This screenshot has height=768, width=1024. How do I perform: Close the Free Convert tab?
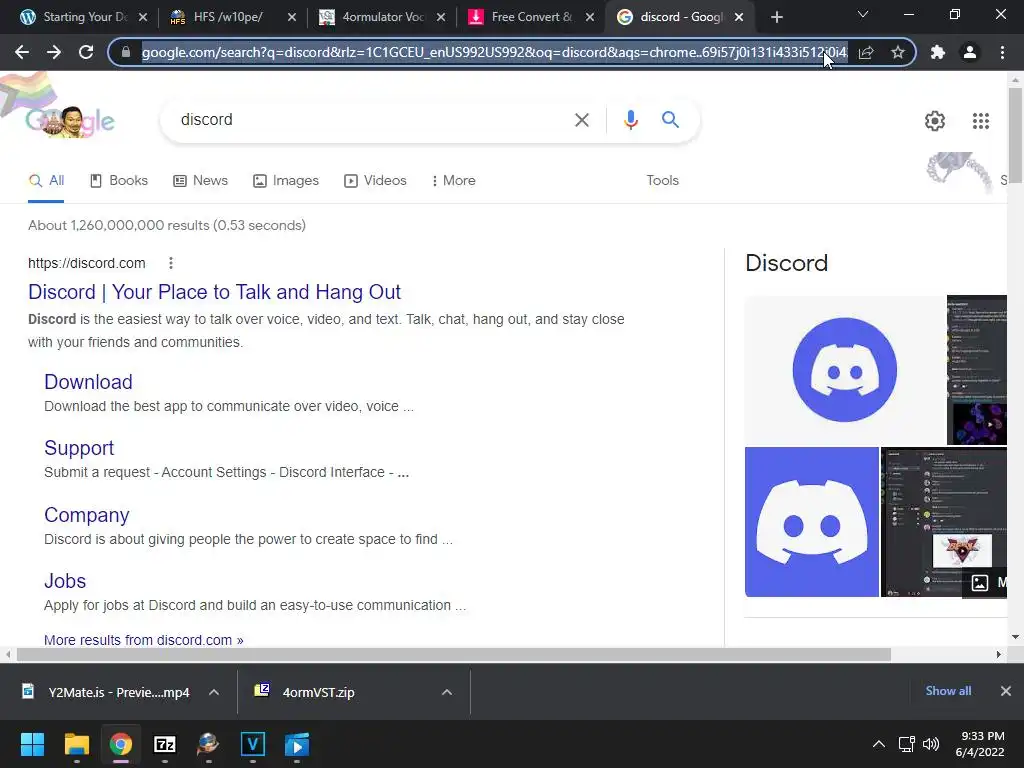590,17
